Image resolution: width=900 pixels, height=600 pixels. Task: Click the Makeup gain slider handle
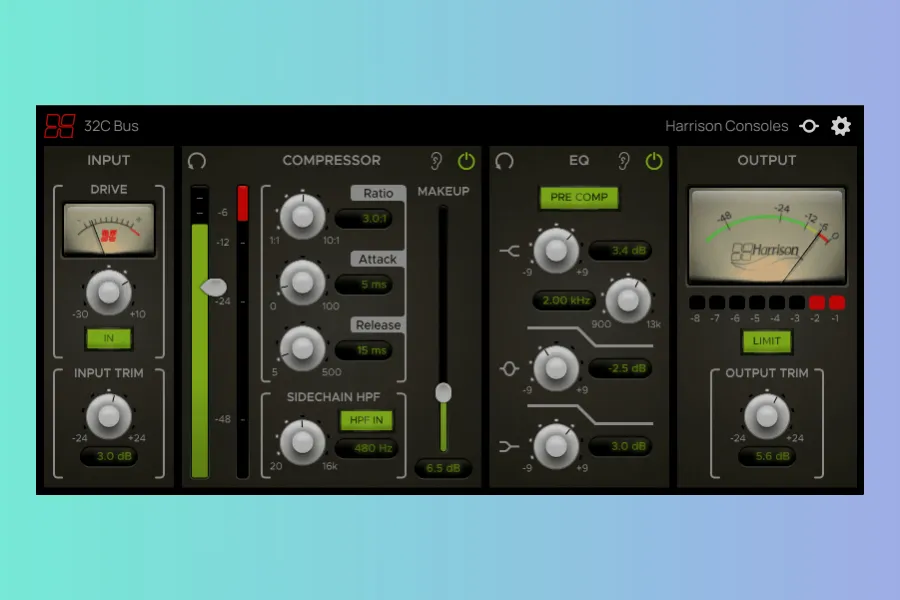(443, 393)
